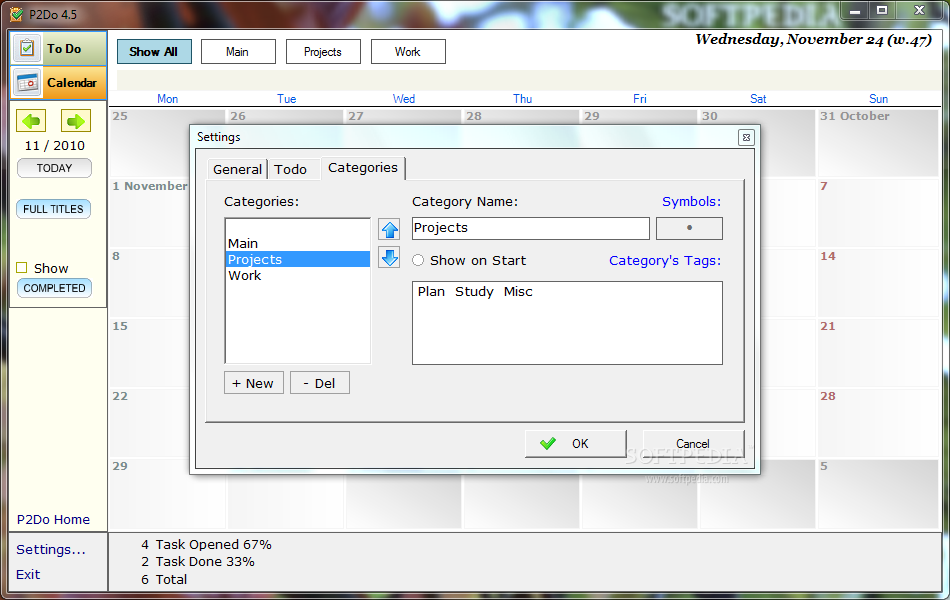
Task: Select calendar day 7 on Sunday
Action: click(x=878, y=213)
